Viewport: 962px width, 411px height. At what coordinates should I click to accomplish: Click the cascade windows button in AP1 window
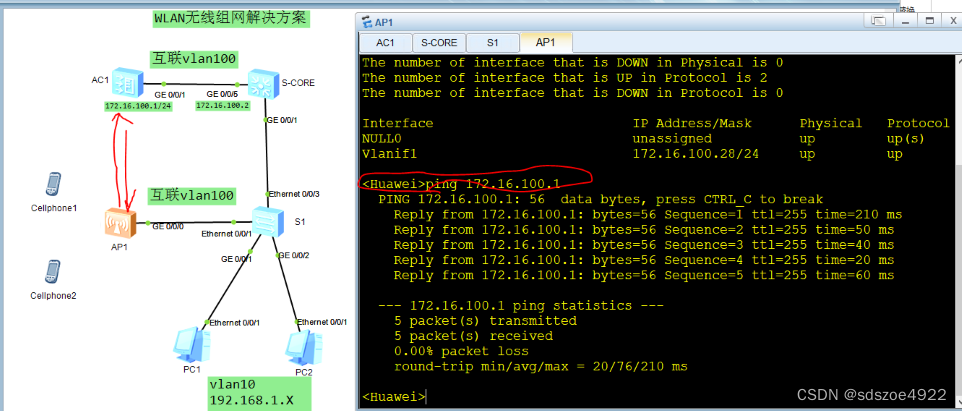pyautogui.click(x=879, y=20)
